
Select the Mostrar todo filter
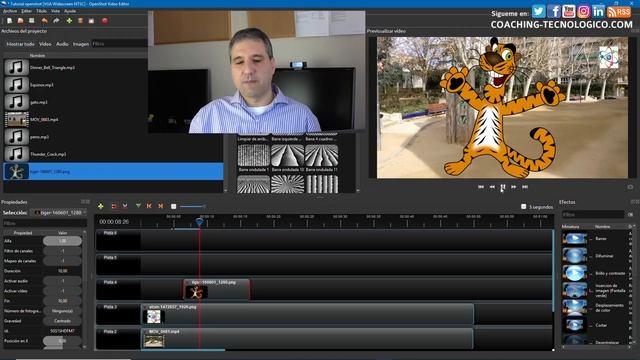coord(20,44)
